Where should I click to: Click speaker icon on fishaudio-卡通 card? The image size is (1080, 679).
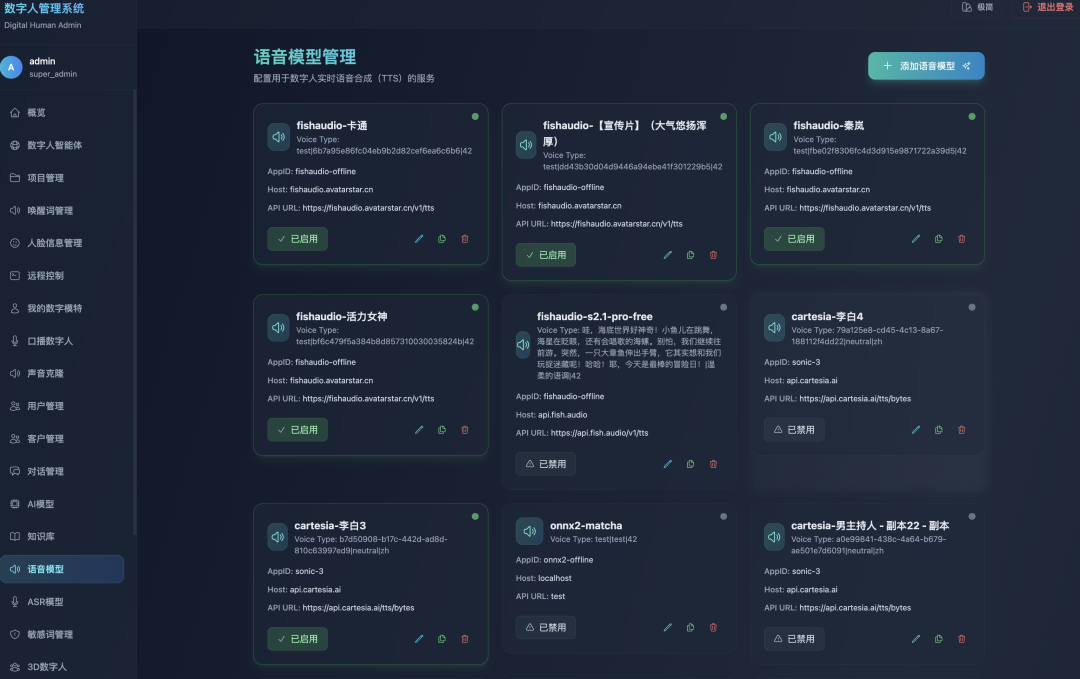[278, 137]
